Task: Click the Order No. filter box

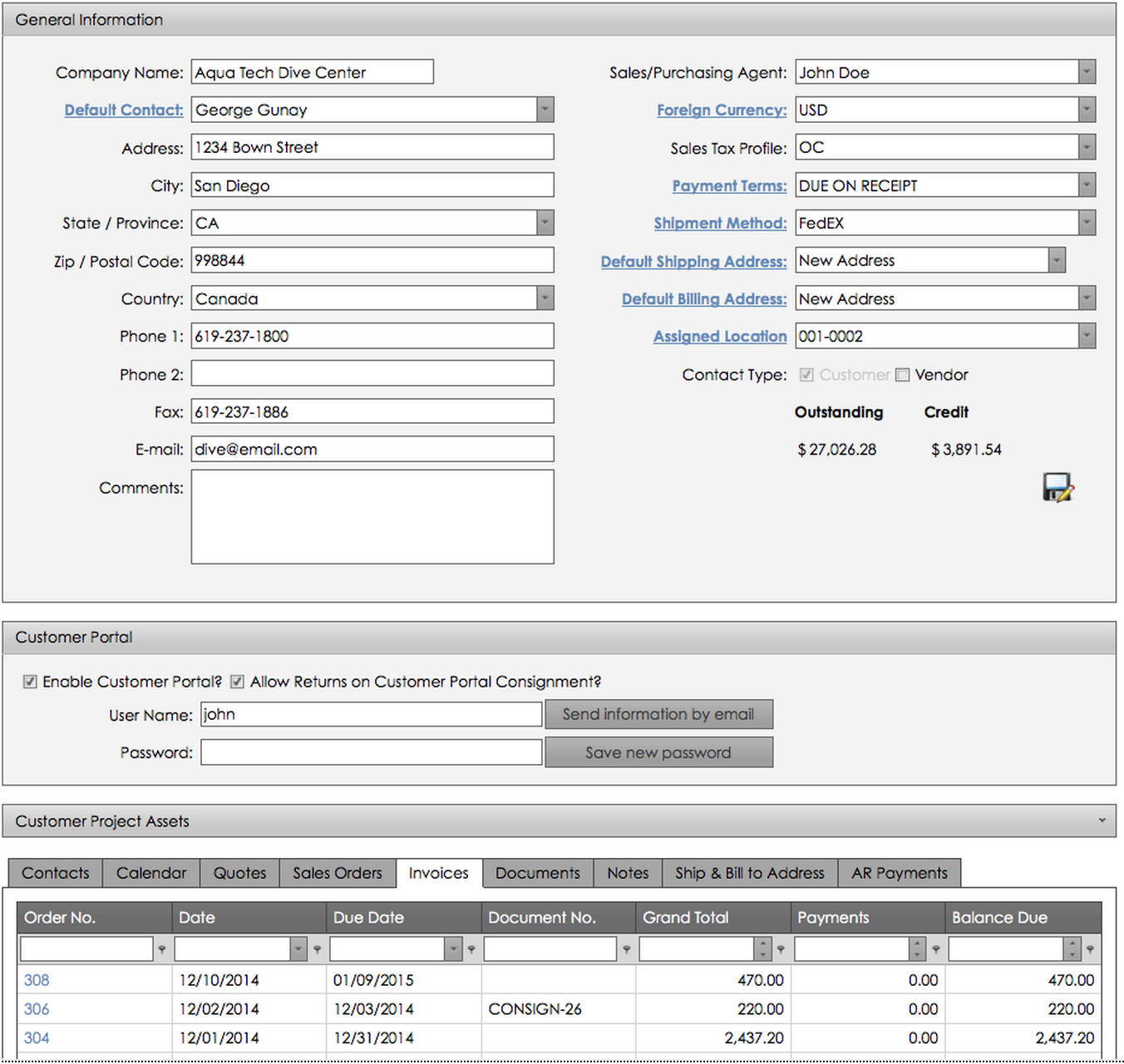Action: coord(86,948)
